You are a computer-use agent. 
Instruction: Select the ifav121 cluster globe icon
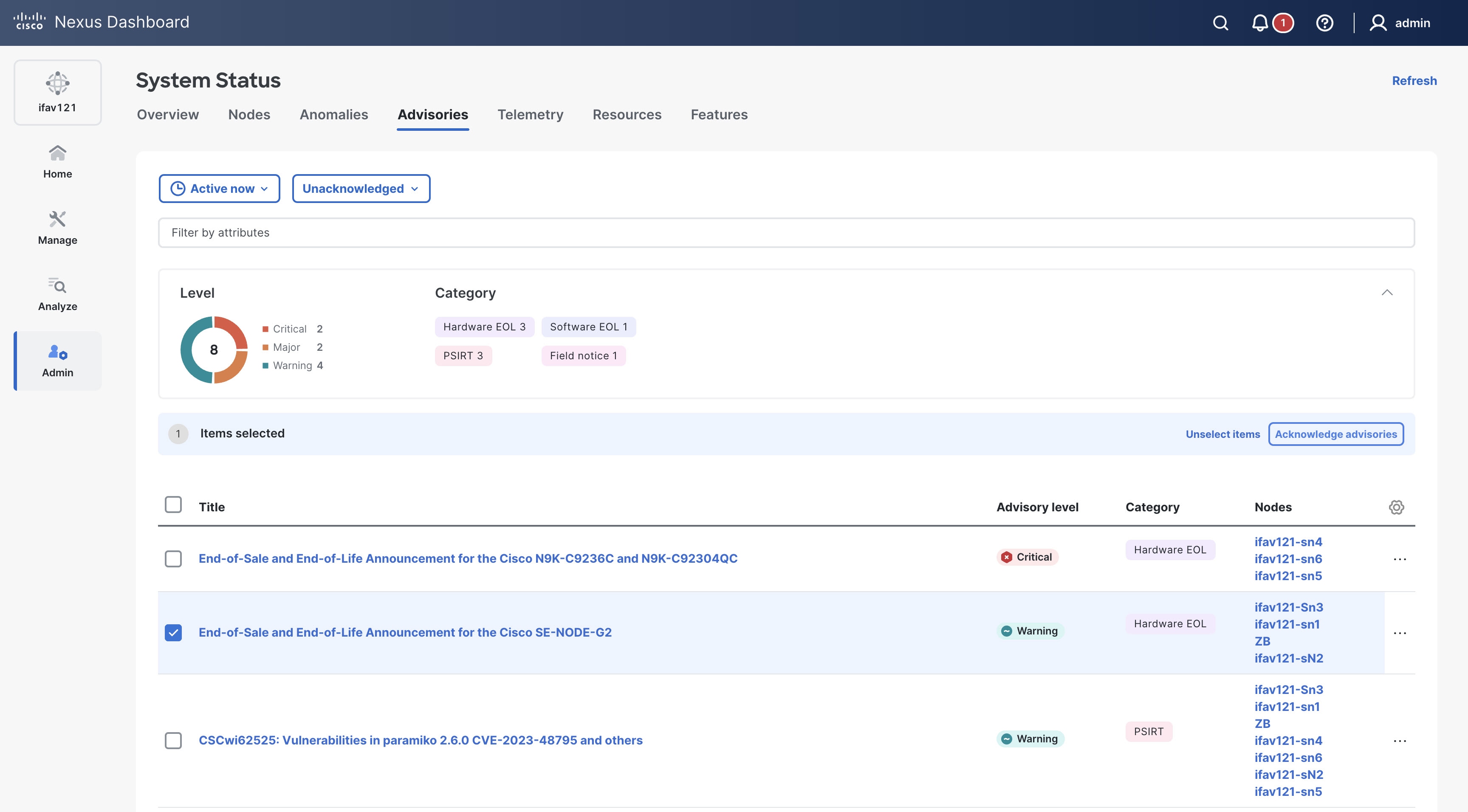(58, 83)
